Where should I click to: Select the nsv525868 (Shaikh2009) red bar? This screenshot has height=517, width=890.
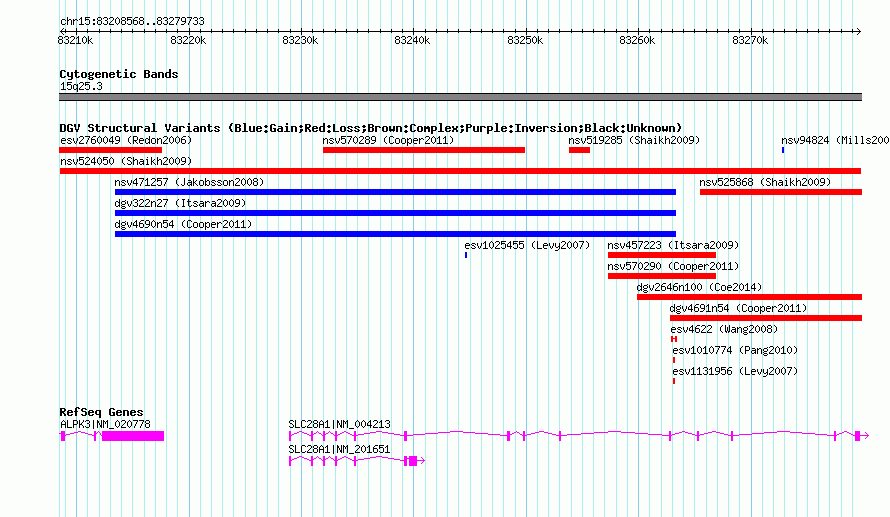pyautogui.click(x=781, y=192)
